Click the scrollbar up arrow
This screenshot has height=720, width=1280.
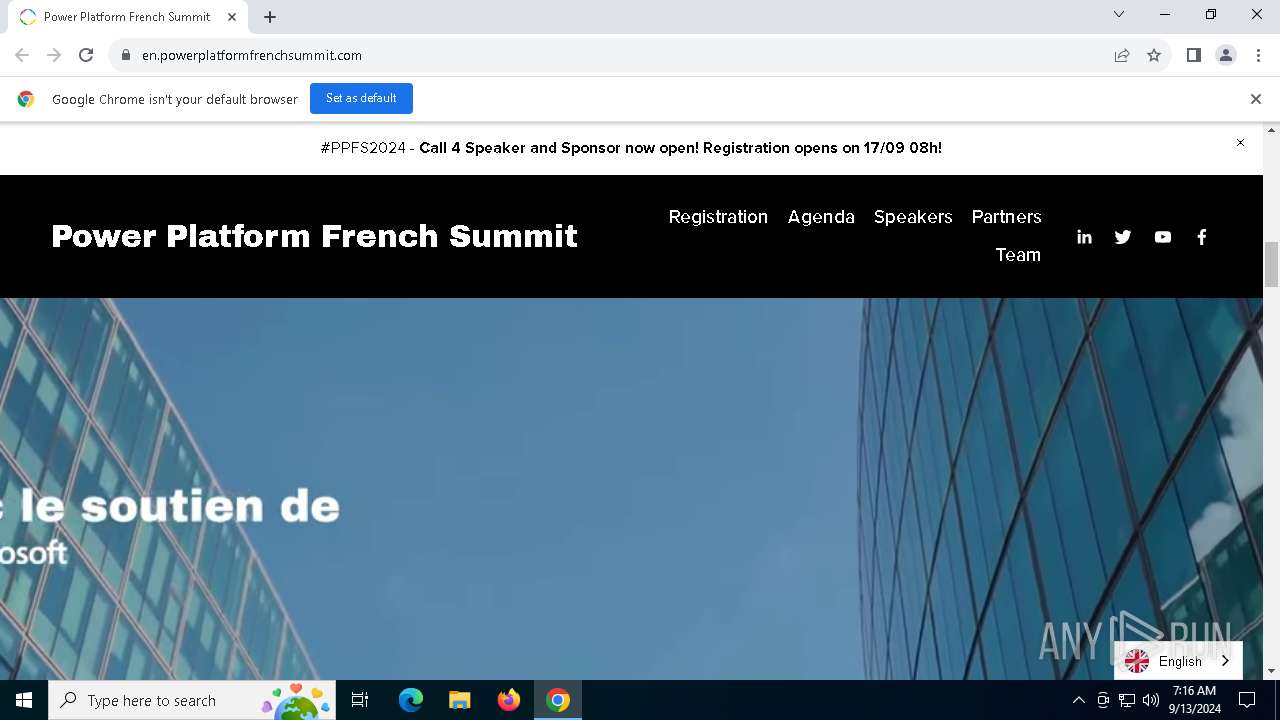click(1272, 130)
